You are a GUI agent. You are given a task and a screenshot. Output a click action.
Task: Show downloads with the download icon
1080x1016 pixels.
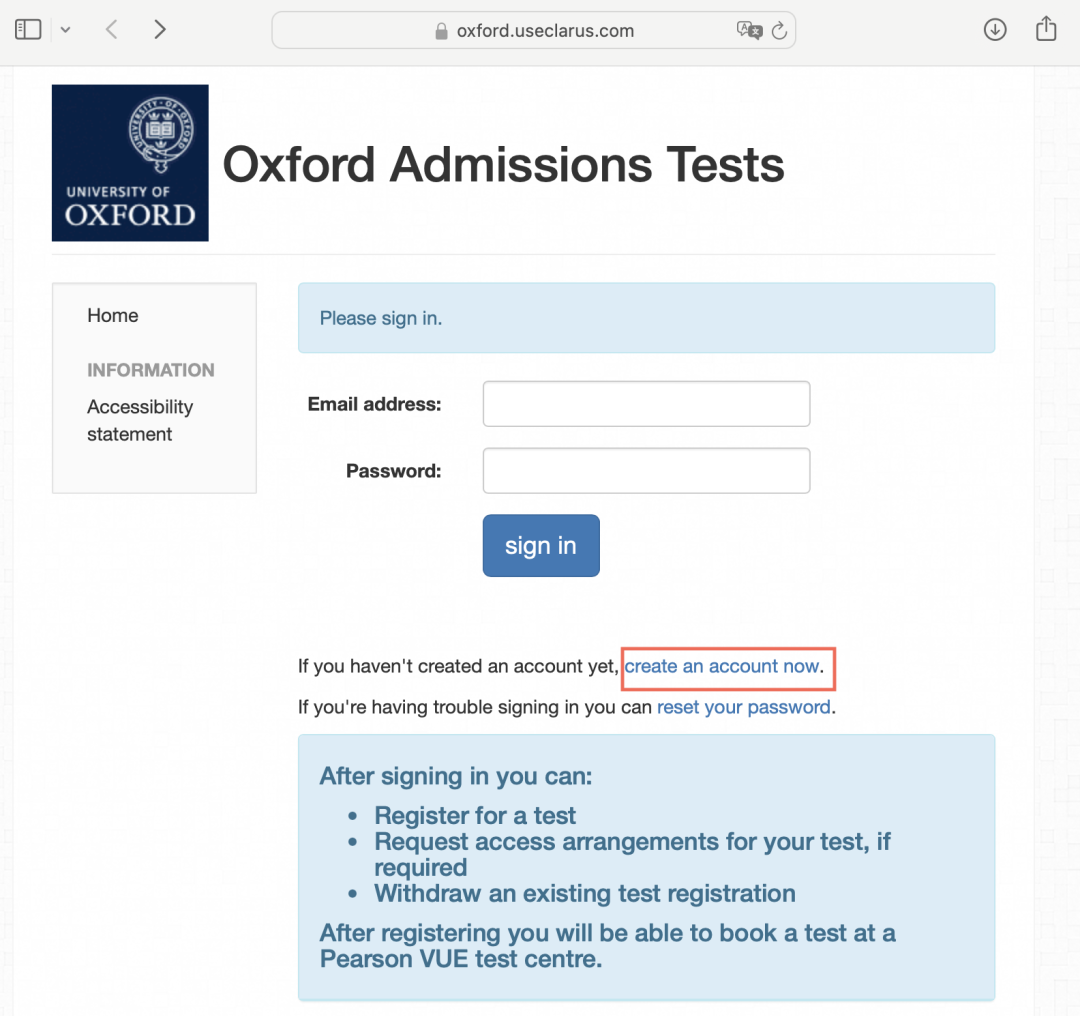995,30
